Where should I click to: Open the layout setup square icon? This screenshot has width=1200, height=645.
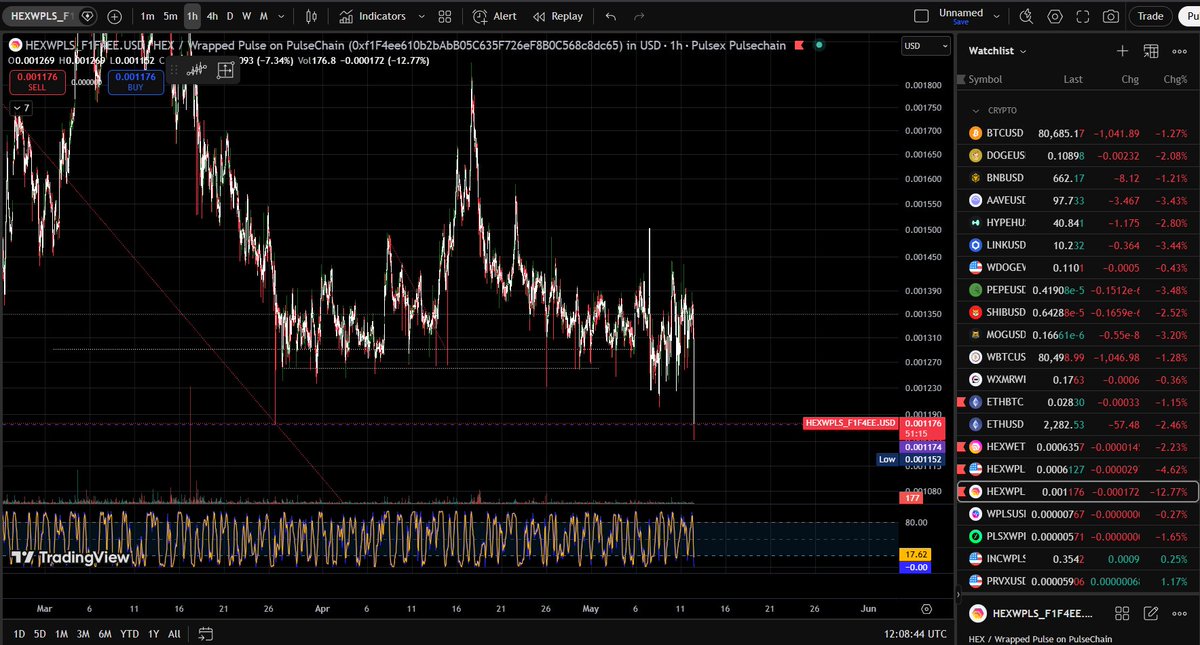(922, 16)
